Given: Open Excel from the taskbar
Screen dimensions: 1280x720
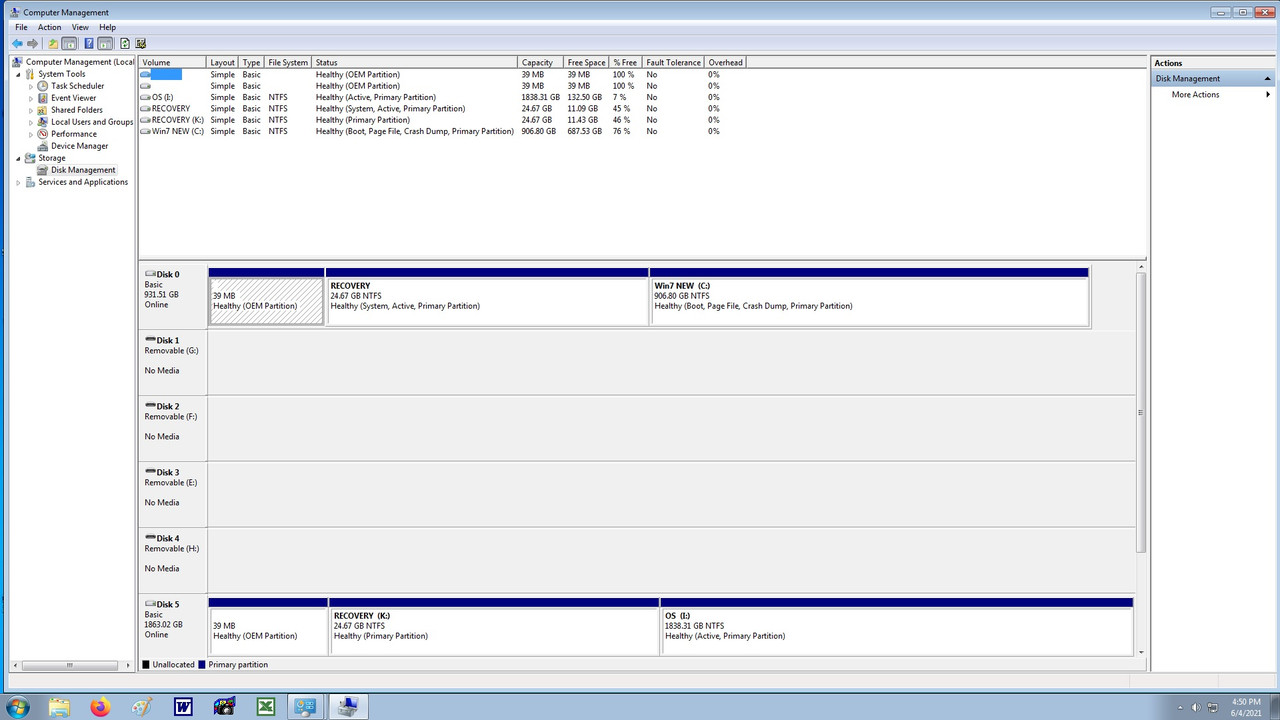Looking at the screenshot, I should (265, 707).
